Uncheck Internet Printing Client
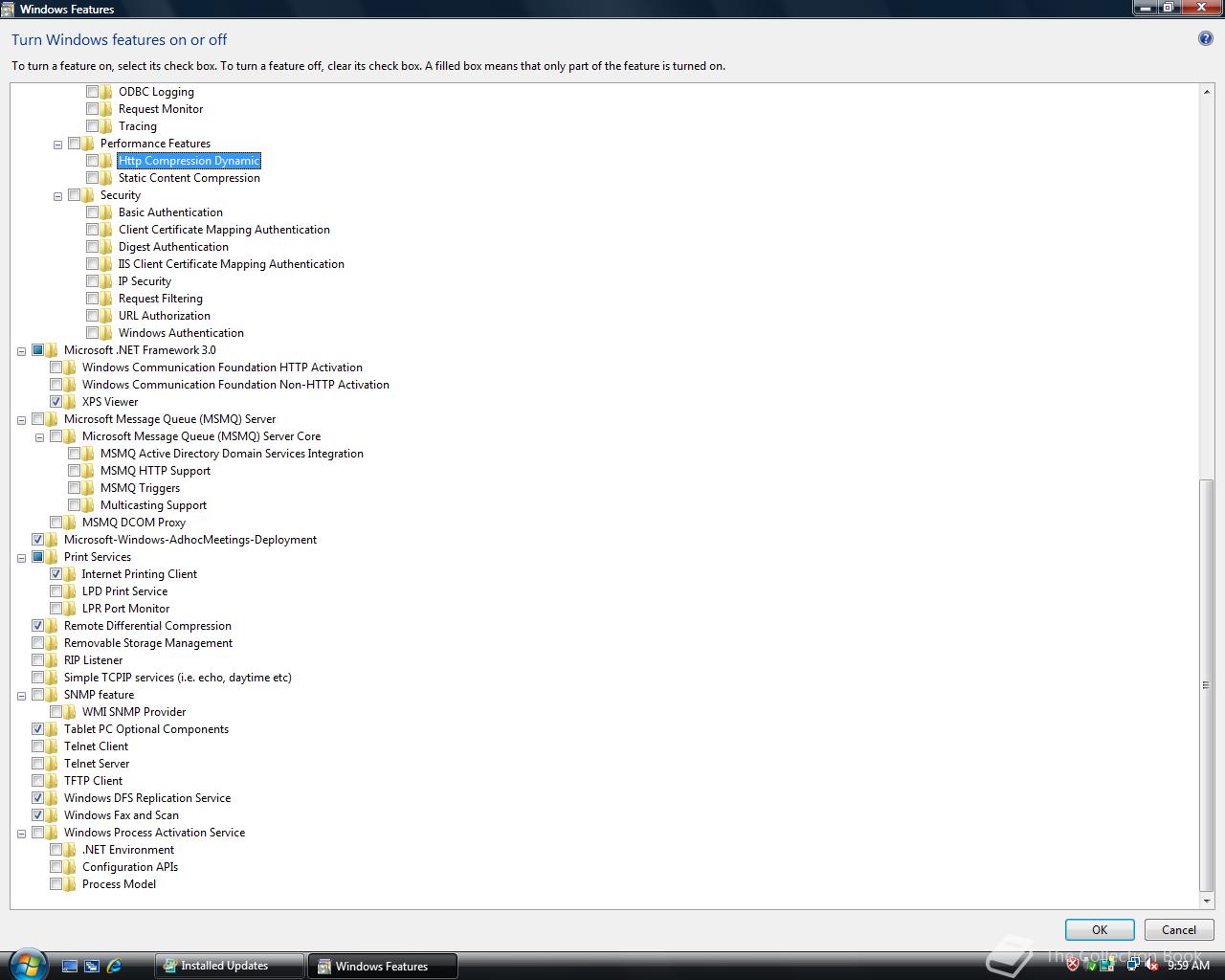 click(x=56, y=574)
